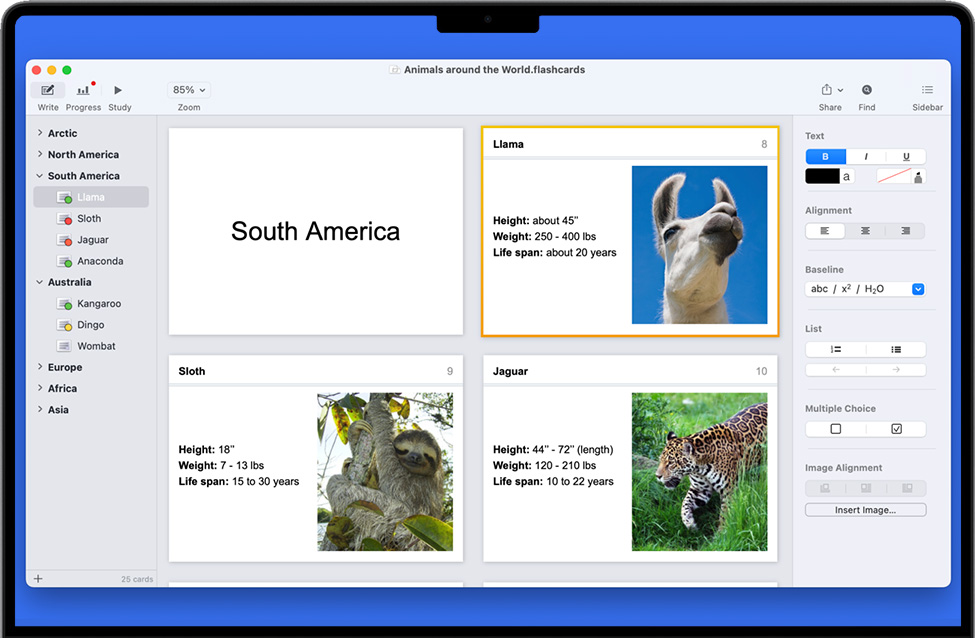Align text left
Image resolution: width=975 pixels, height=638 pixels.
tap(825, 231)
